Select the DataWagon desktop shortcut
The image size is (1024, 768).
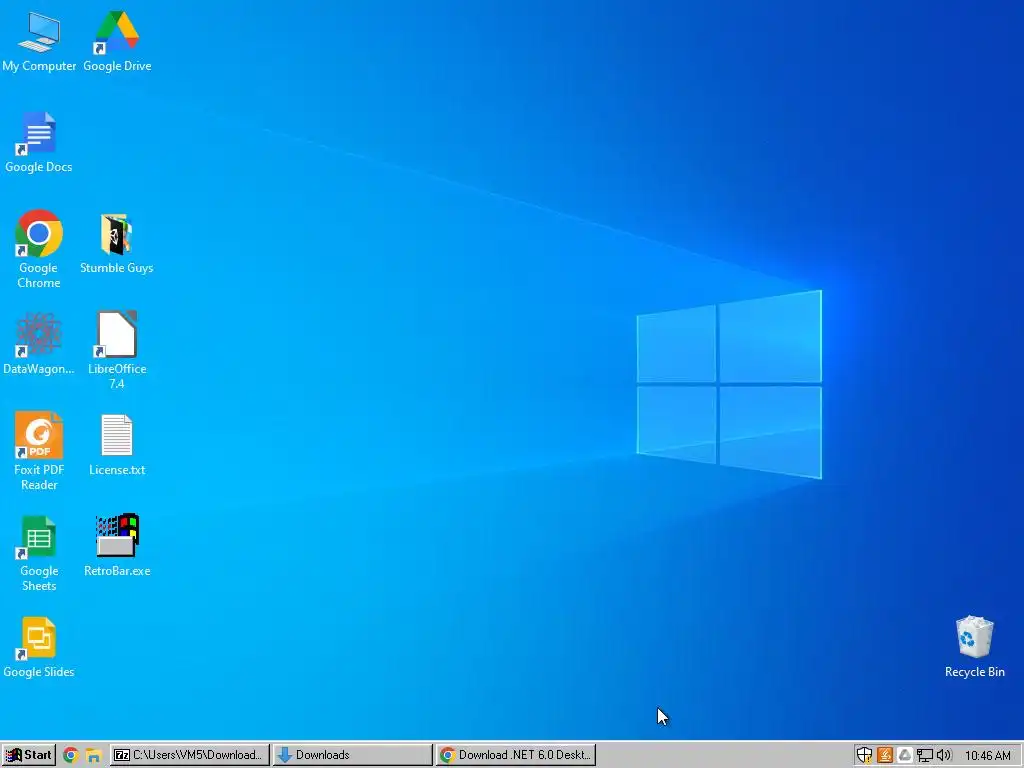39,344
